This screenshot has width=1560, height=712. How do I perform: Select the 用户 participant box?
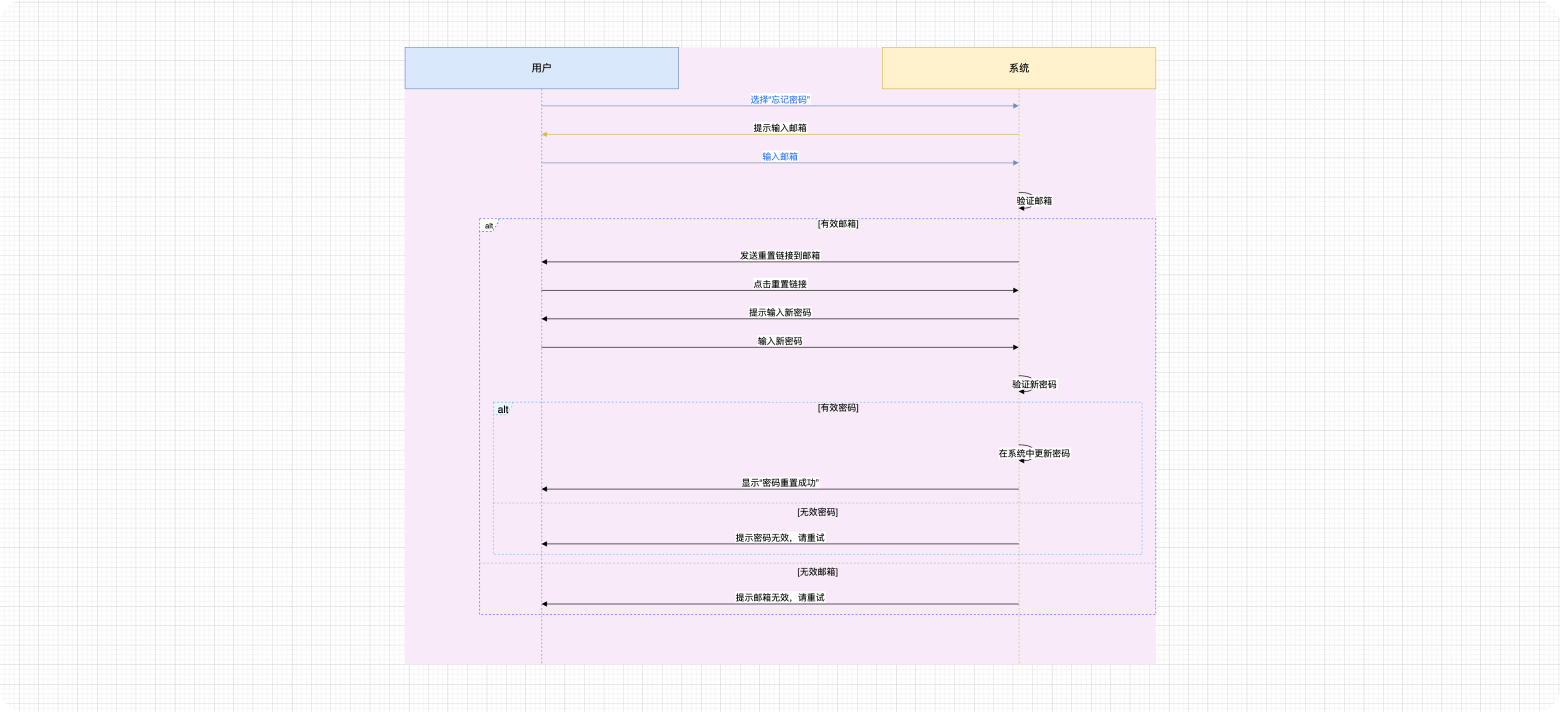tap(541, 68)
